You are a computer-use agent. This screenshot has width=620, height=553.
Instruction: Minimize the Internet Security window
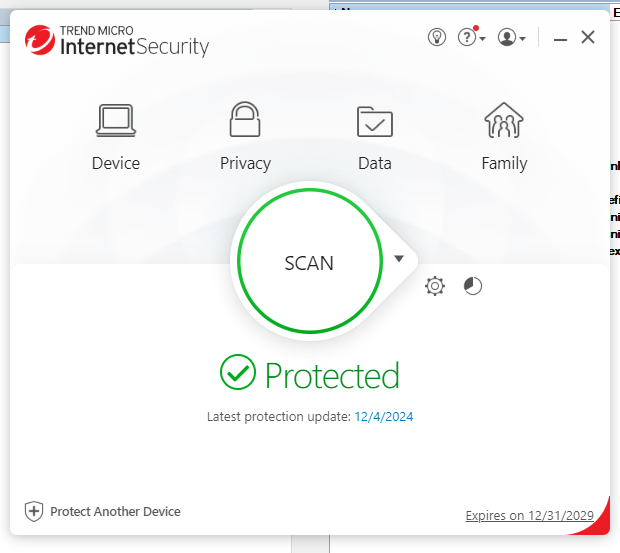[561, 38]
